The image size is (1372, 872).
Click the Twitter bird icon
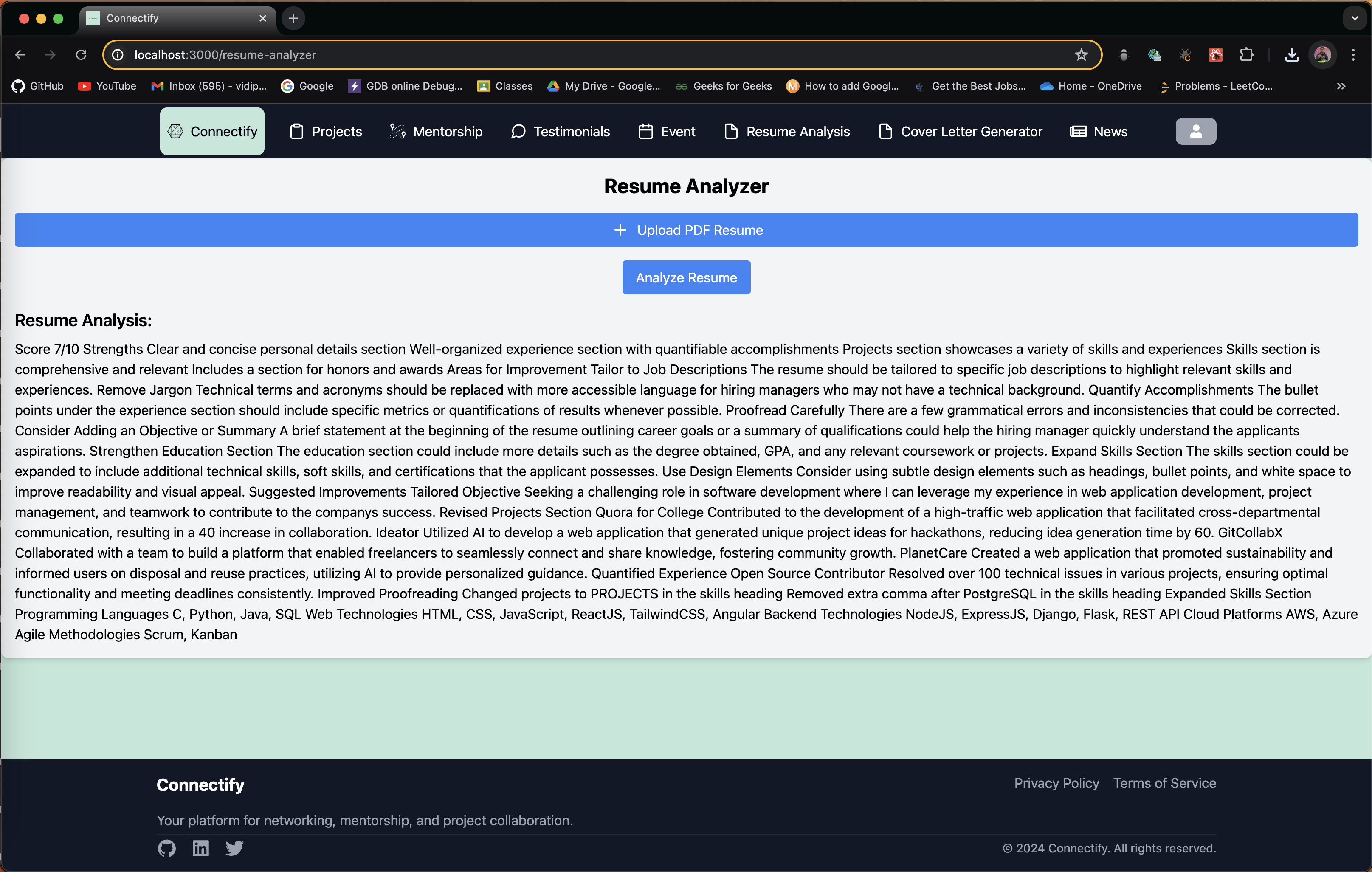click(x=234, y=848)
